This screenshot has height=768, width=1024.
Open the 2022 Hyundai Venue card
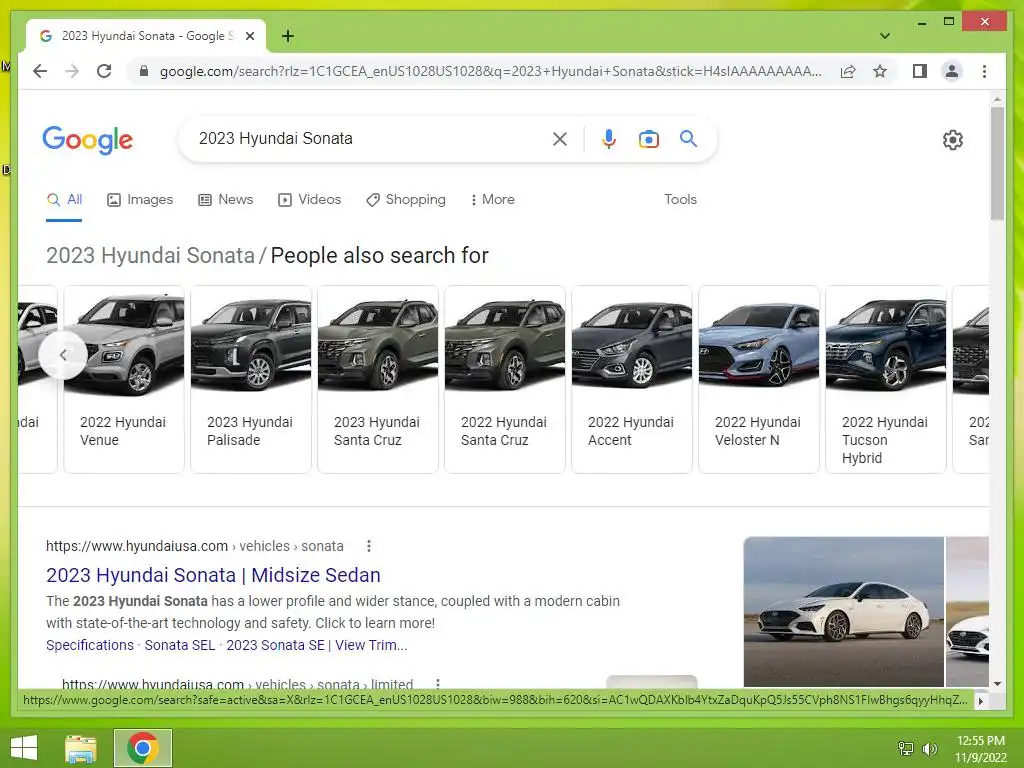point(124,379)
